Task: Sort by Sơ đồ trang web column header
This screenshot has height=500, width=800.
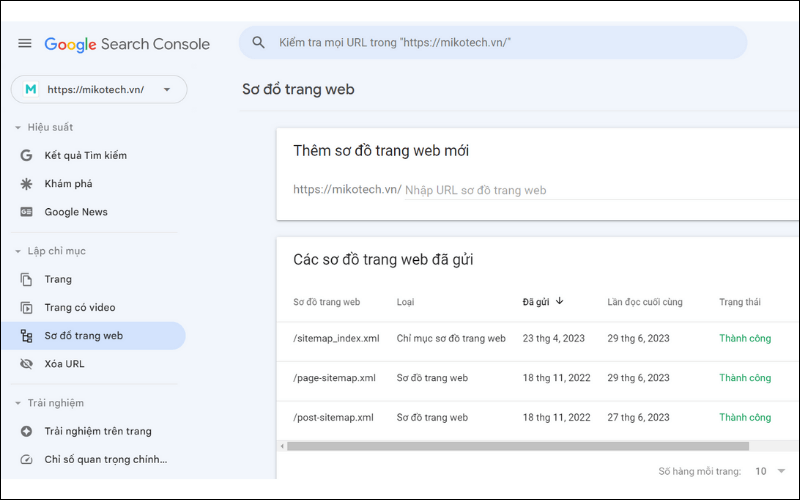Action: [327, 302]
